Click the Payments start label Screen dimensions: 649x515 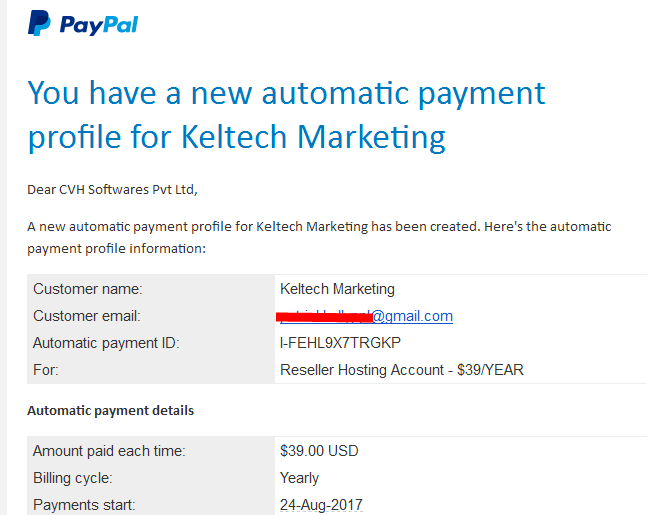pos(84,505)
